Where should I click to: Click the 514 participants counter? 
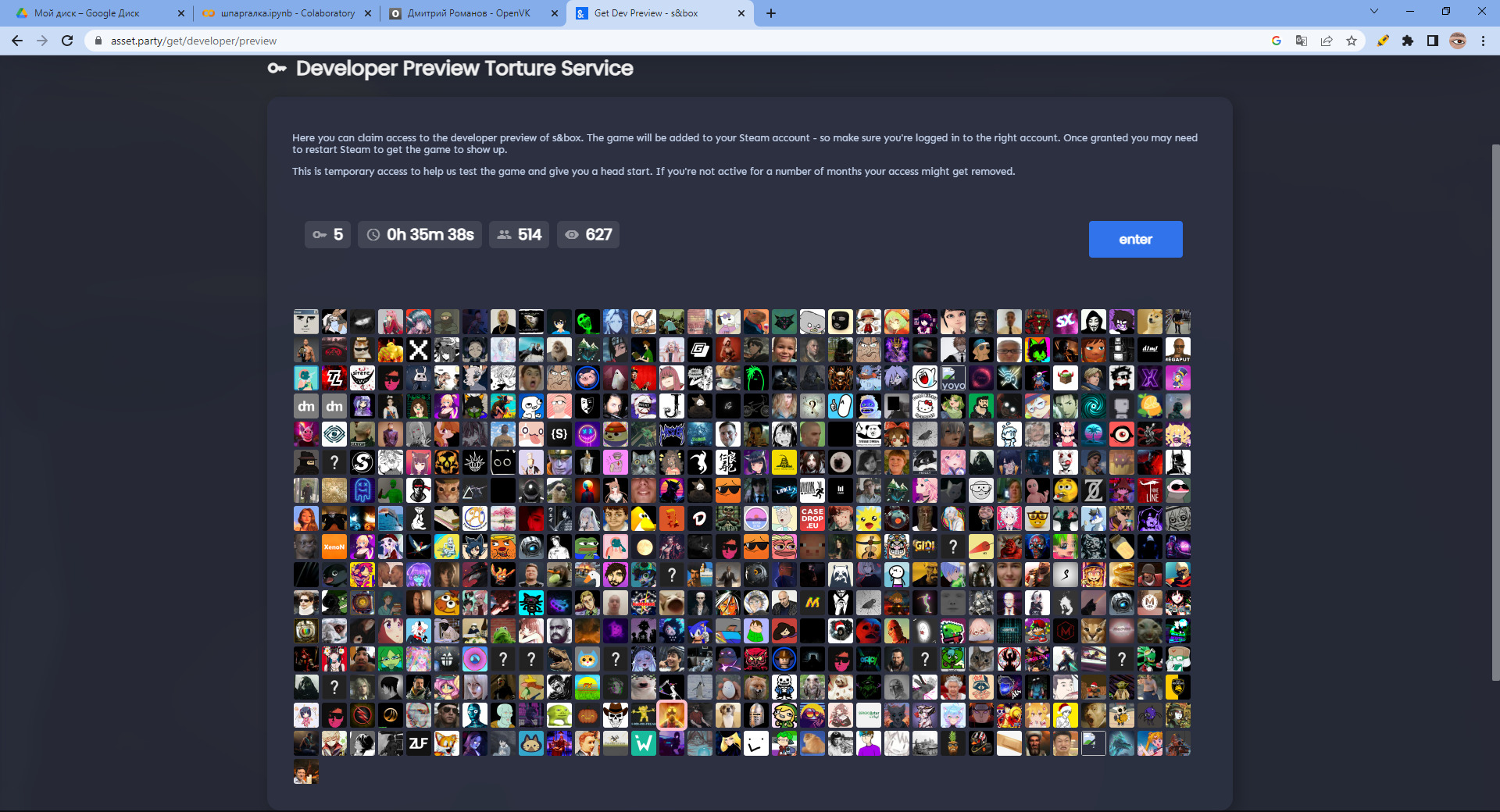click(x=520, y=235)
